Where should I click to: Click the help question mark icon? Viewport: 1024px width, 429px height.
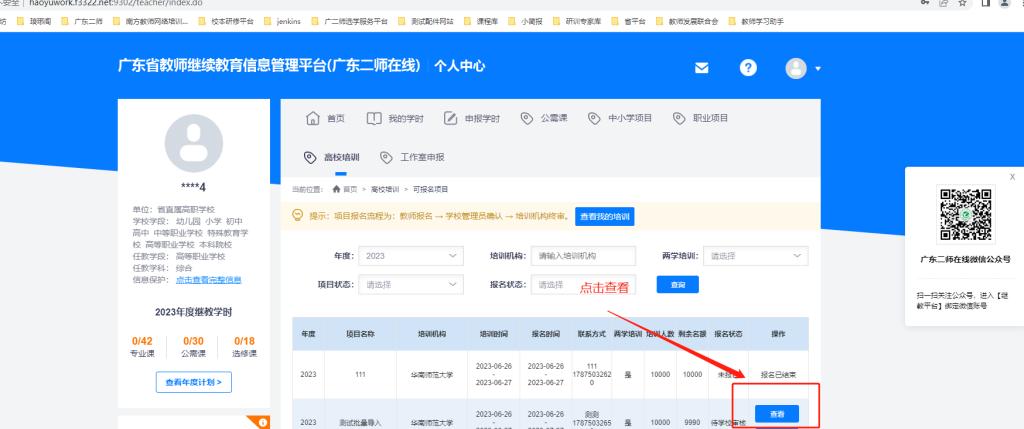pyautogui.click(x=748, y=68)
